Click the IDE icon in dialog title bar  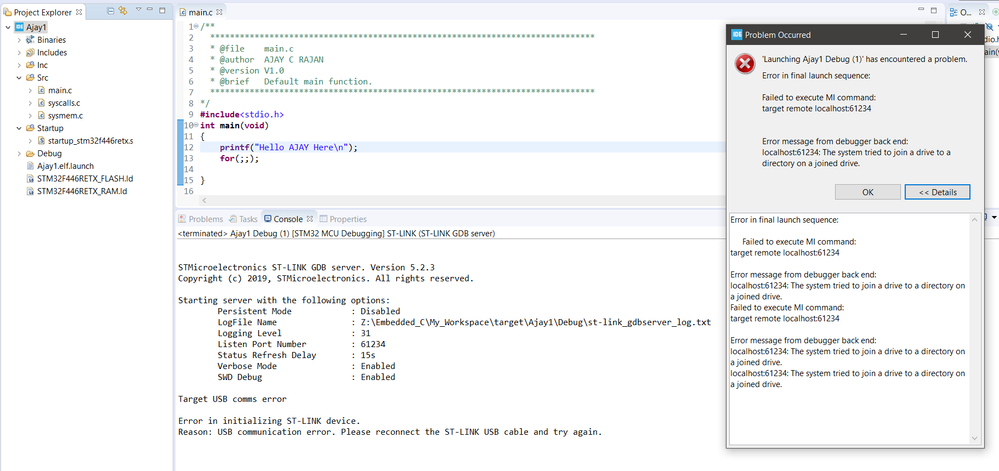click(737, 34)
